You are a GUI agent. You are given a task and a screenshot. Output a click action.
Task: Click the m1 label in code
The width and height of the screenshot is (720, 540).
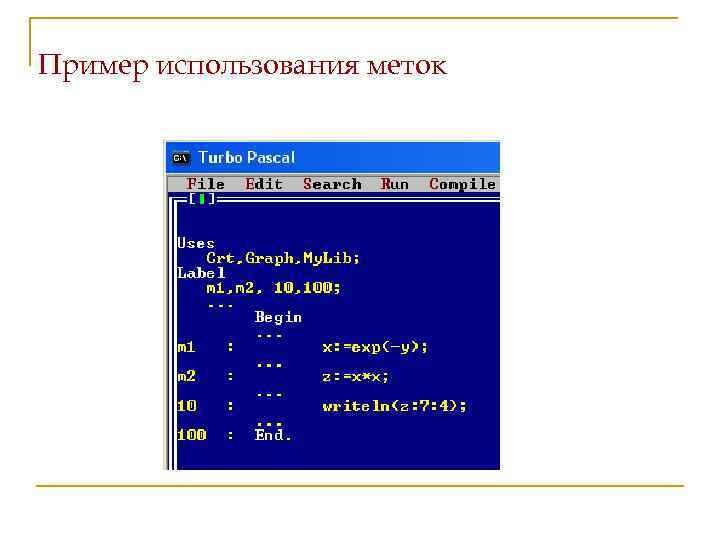(186, 347)
